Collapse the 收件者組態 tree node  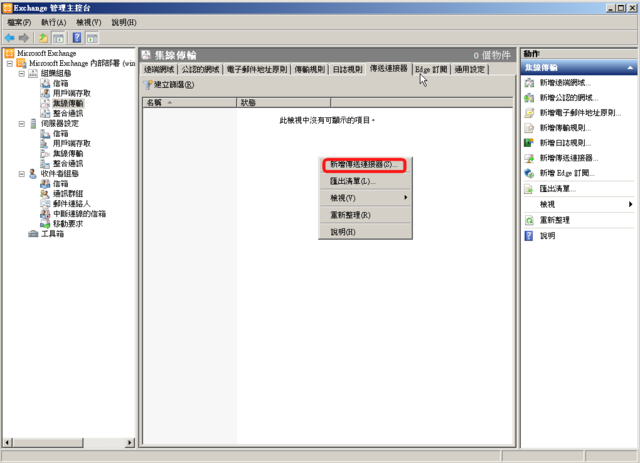click(x=22, y=174)
